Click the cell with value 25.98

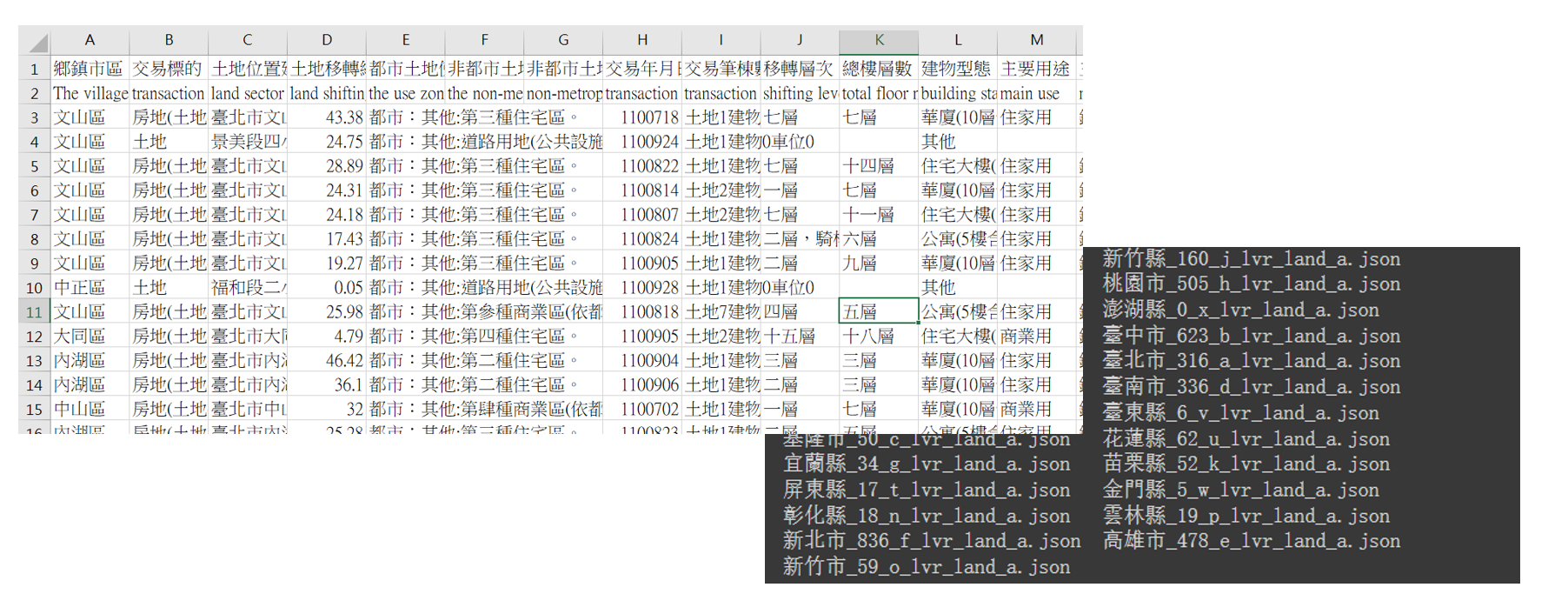point(327,312)
